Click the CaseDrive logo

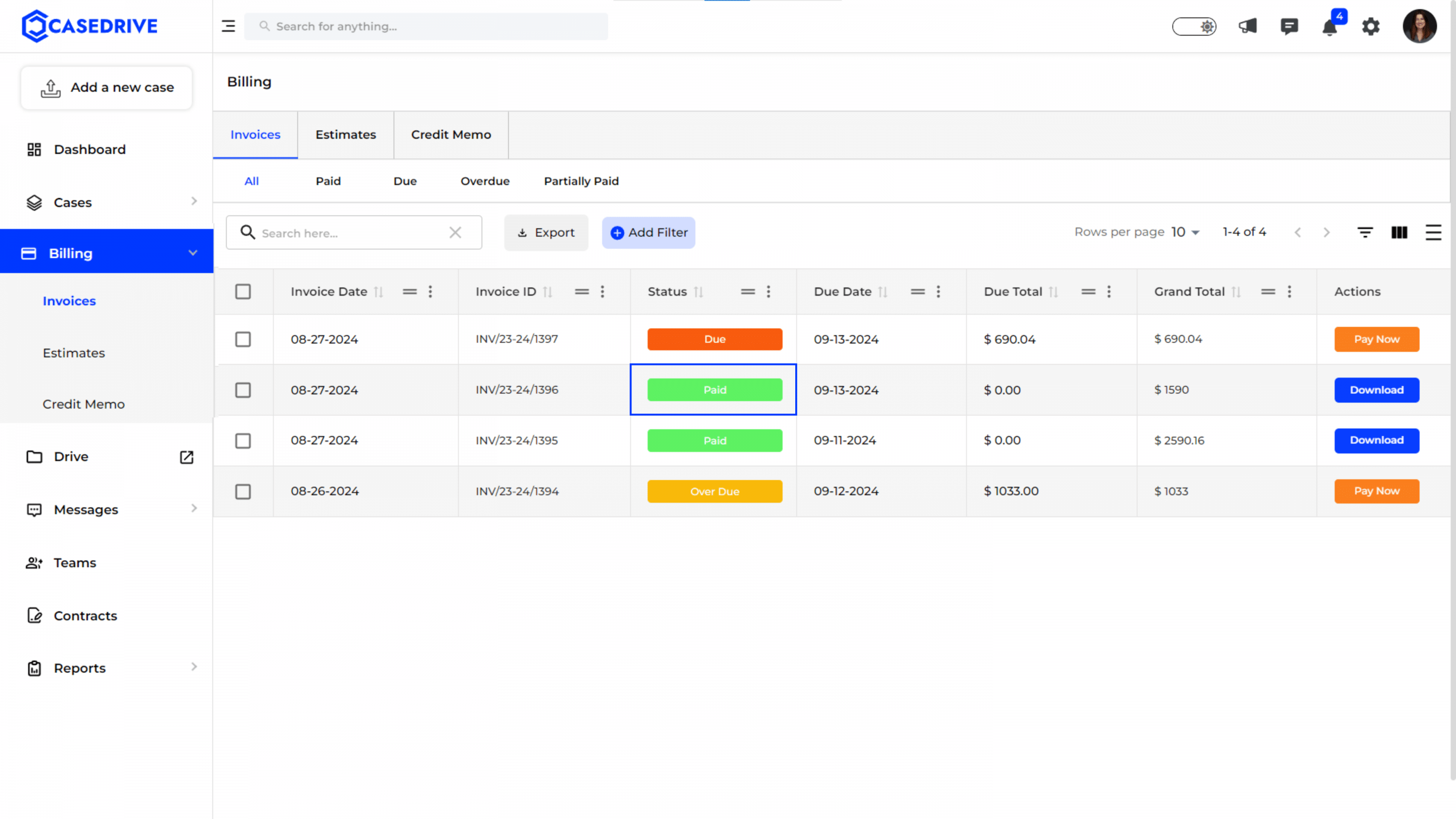tap(90, 26)
